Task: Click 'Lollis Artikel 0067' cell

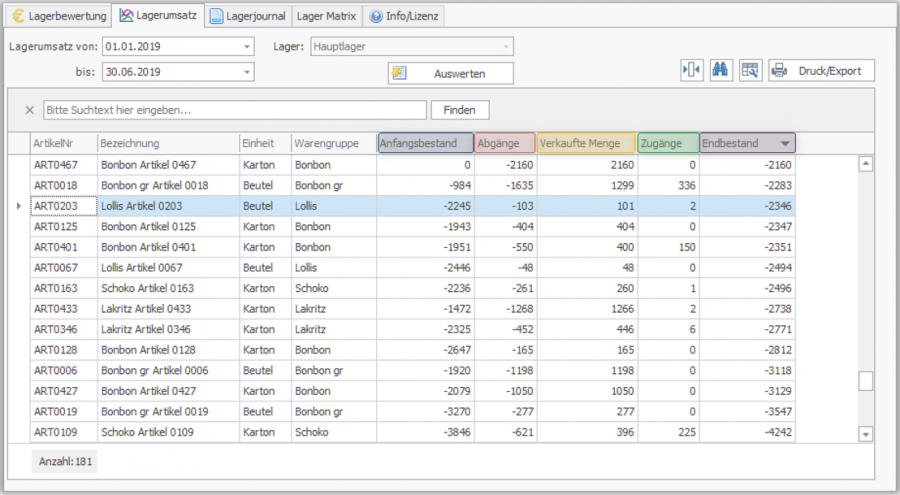Action: click(x=168, y=268)
